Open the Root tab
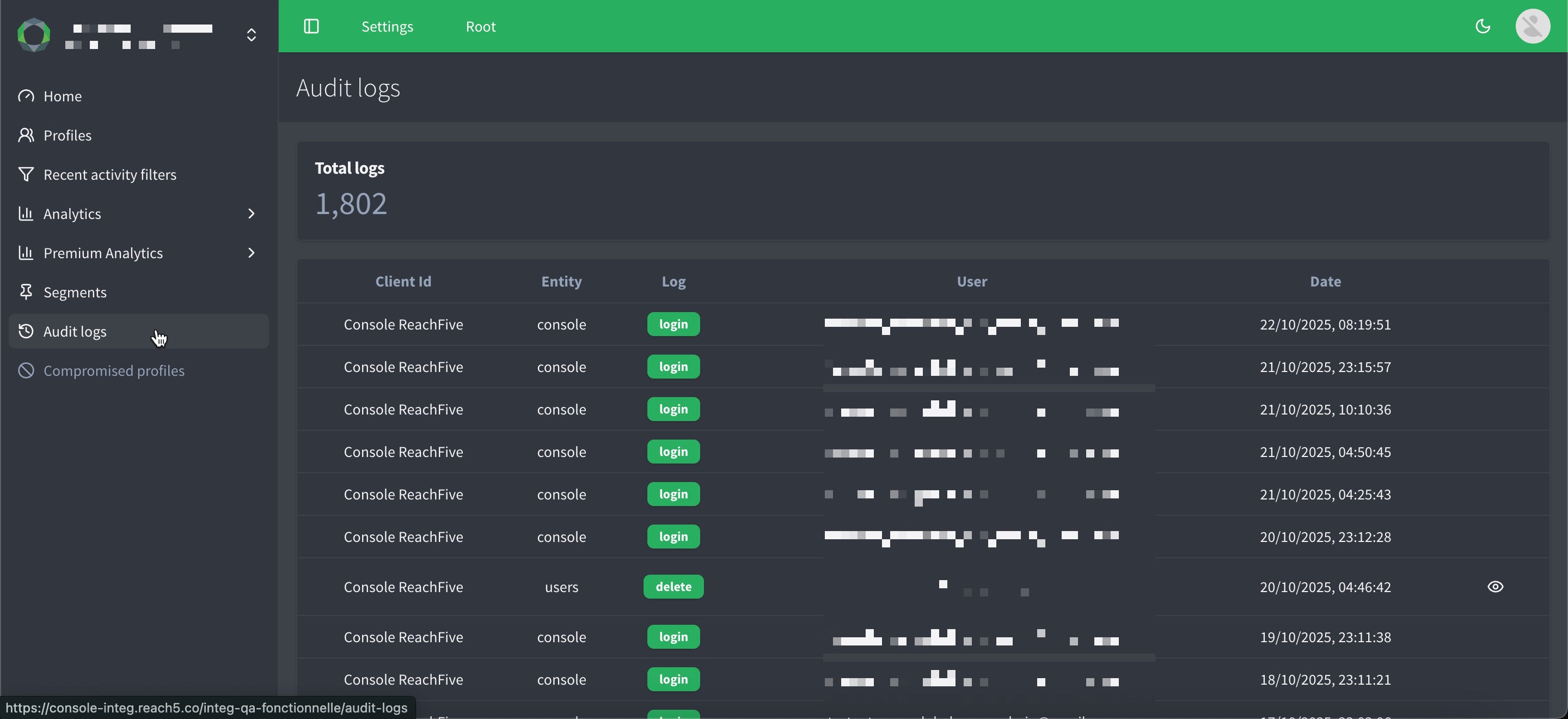This screenshot has width=1568, height=719. (x=480, y=26)
